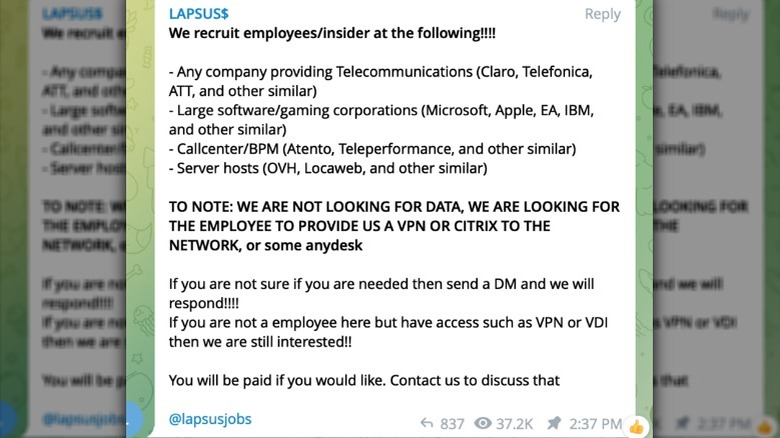Click Reply on the LAPSUS$ message

602,14
